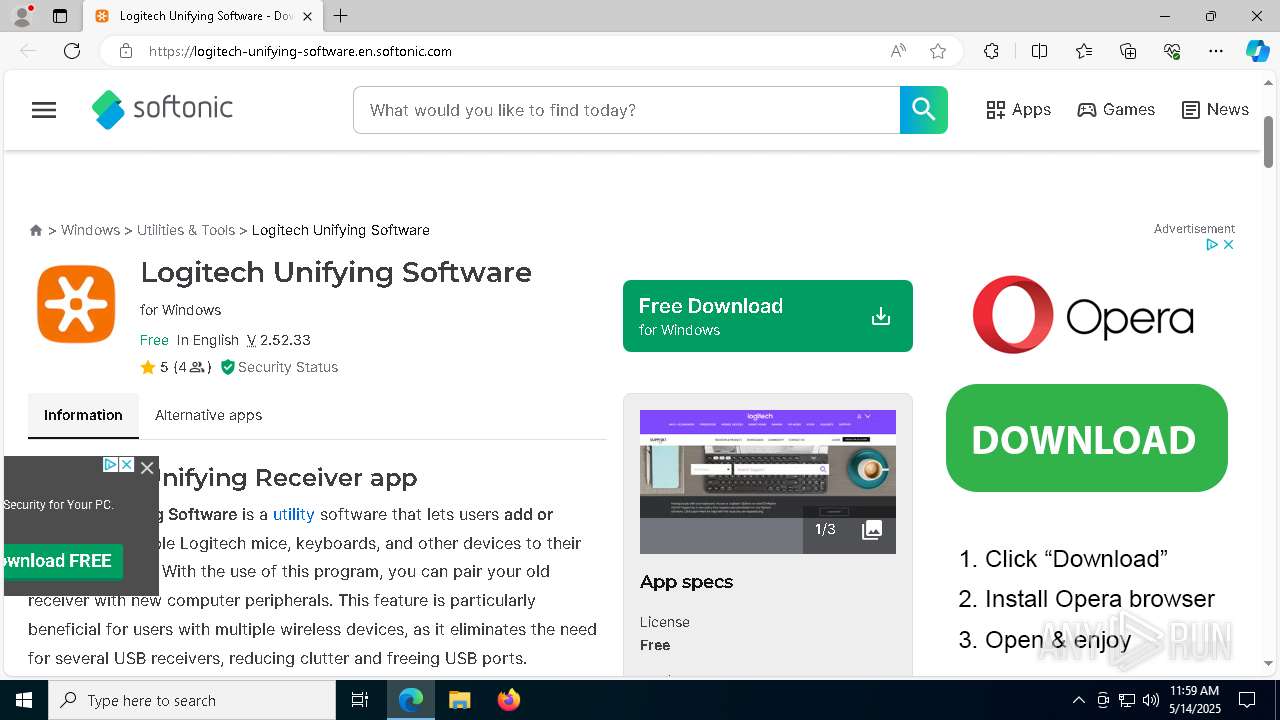Click the Logitech Unifying Software app icon
The image size is (1280, 720).
click(x=76, y=304)
